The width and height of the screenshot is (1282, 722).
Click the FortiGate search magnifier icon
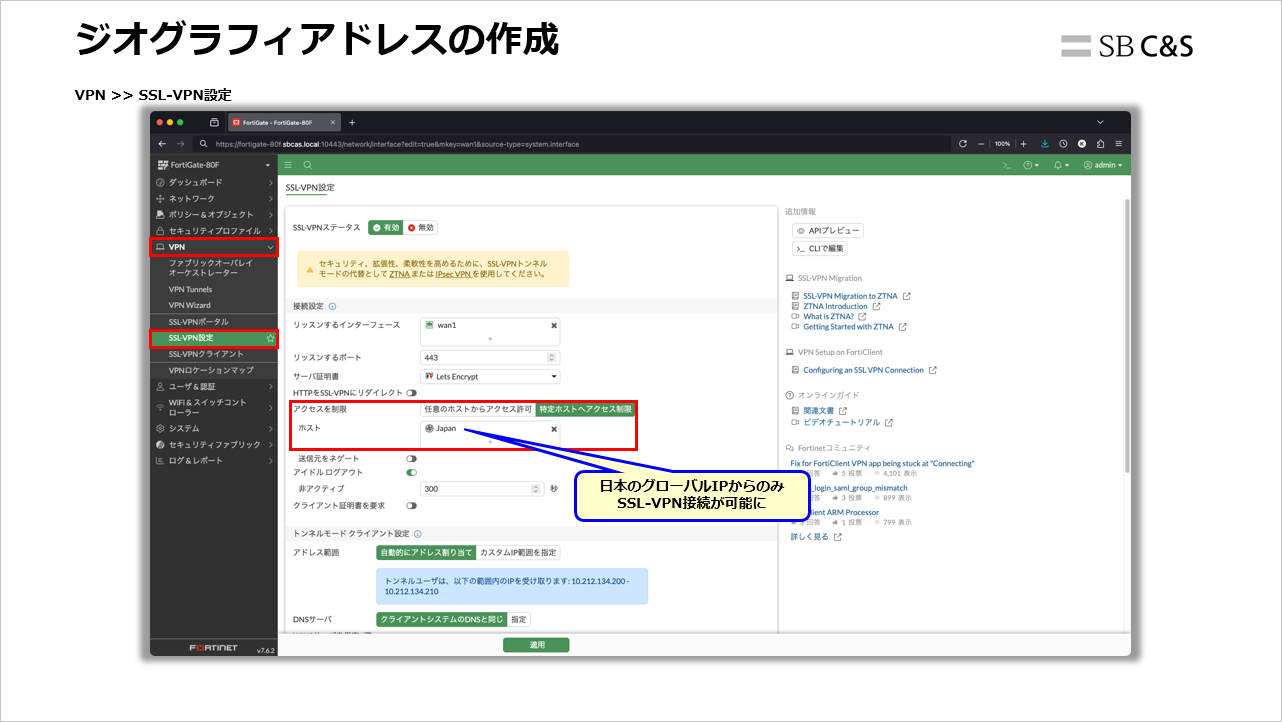308,165
